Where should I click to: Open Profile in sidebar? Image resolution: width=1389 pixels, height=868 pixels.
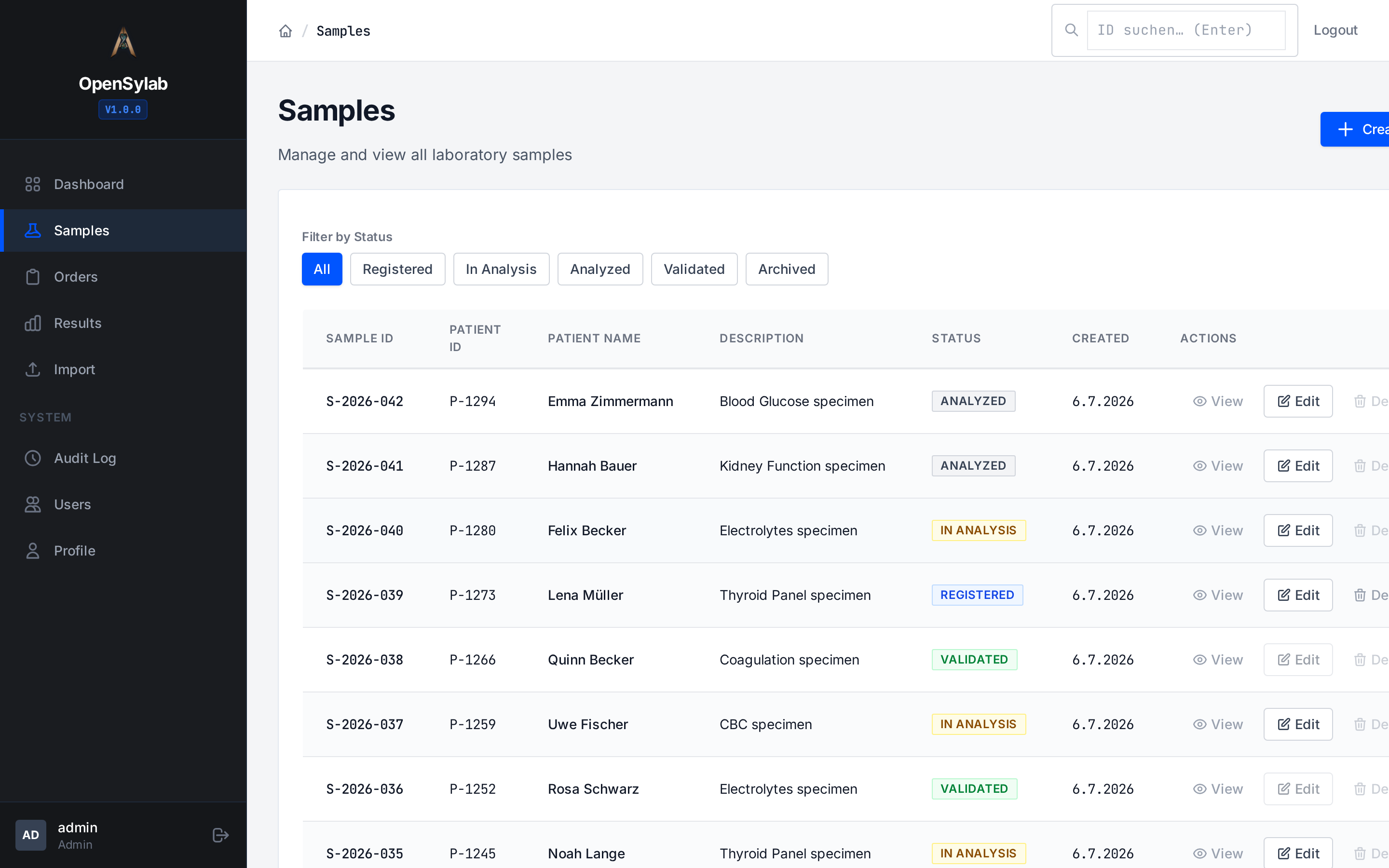pos(123,551)
